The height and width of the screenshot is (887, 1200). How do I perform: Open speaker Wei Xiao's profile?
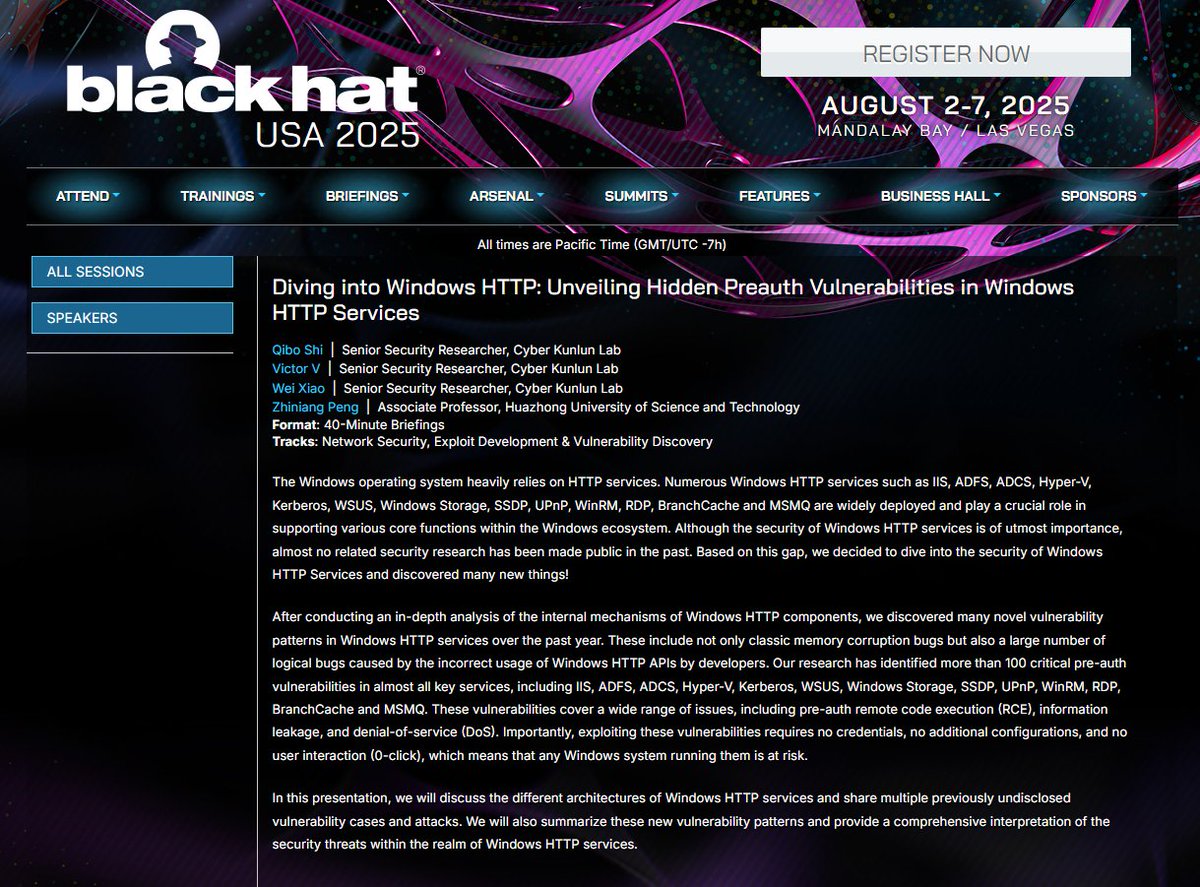[298, 388]
